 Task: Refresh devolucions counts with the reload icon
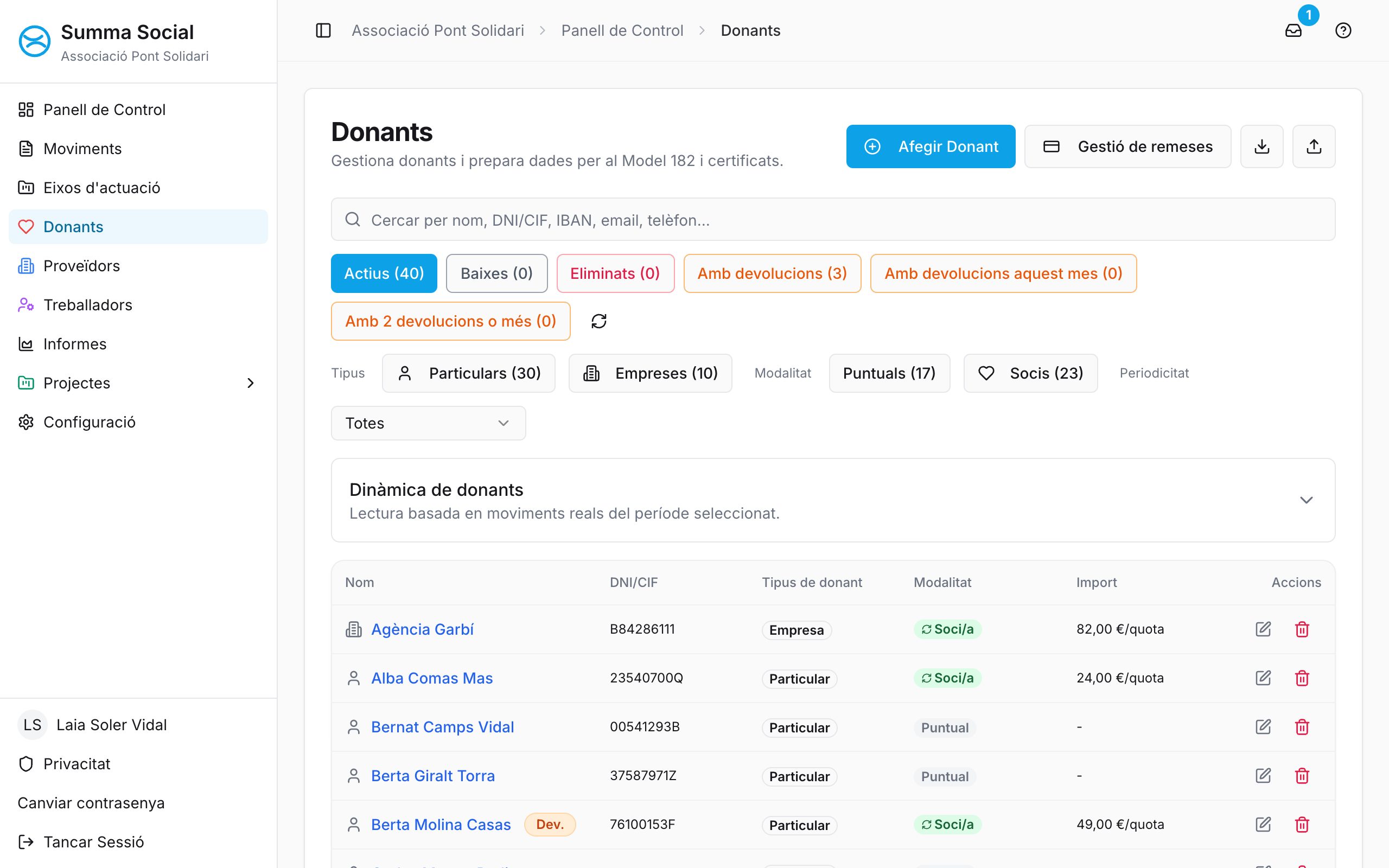tap(598, 321)
